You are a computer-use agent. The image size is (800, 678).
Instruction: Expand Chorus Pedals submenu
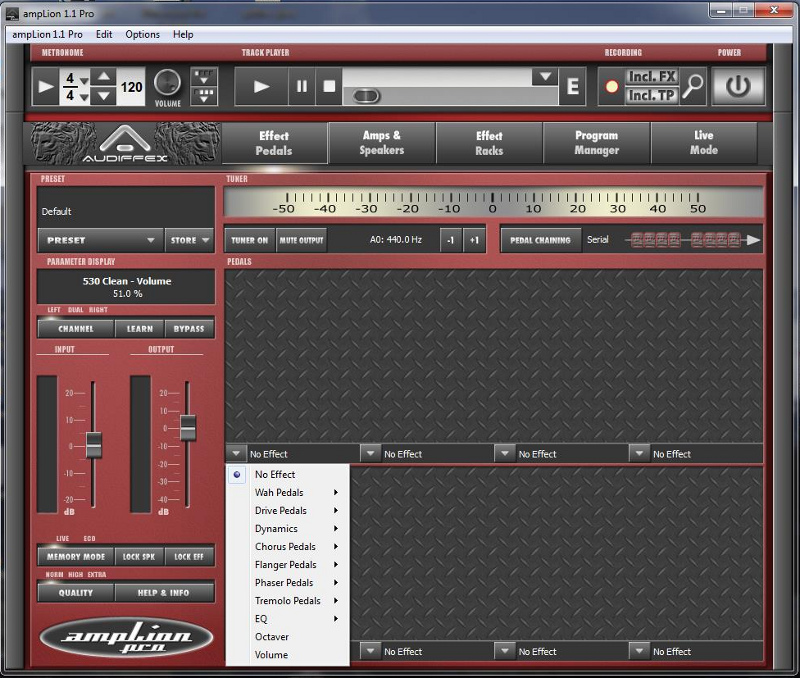[x=288, y=546]
